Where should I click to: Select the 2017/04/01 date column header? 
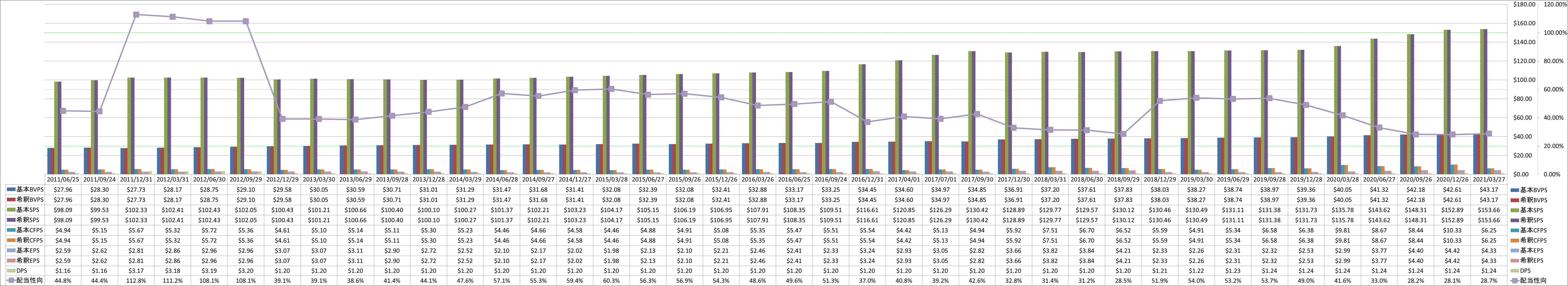click(904, 179)
